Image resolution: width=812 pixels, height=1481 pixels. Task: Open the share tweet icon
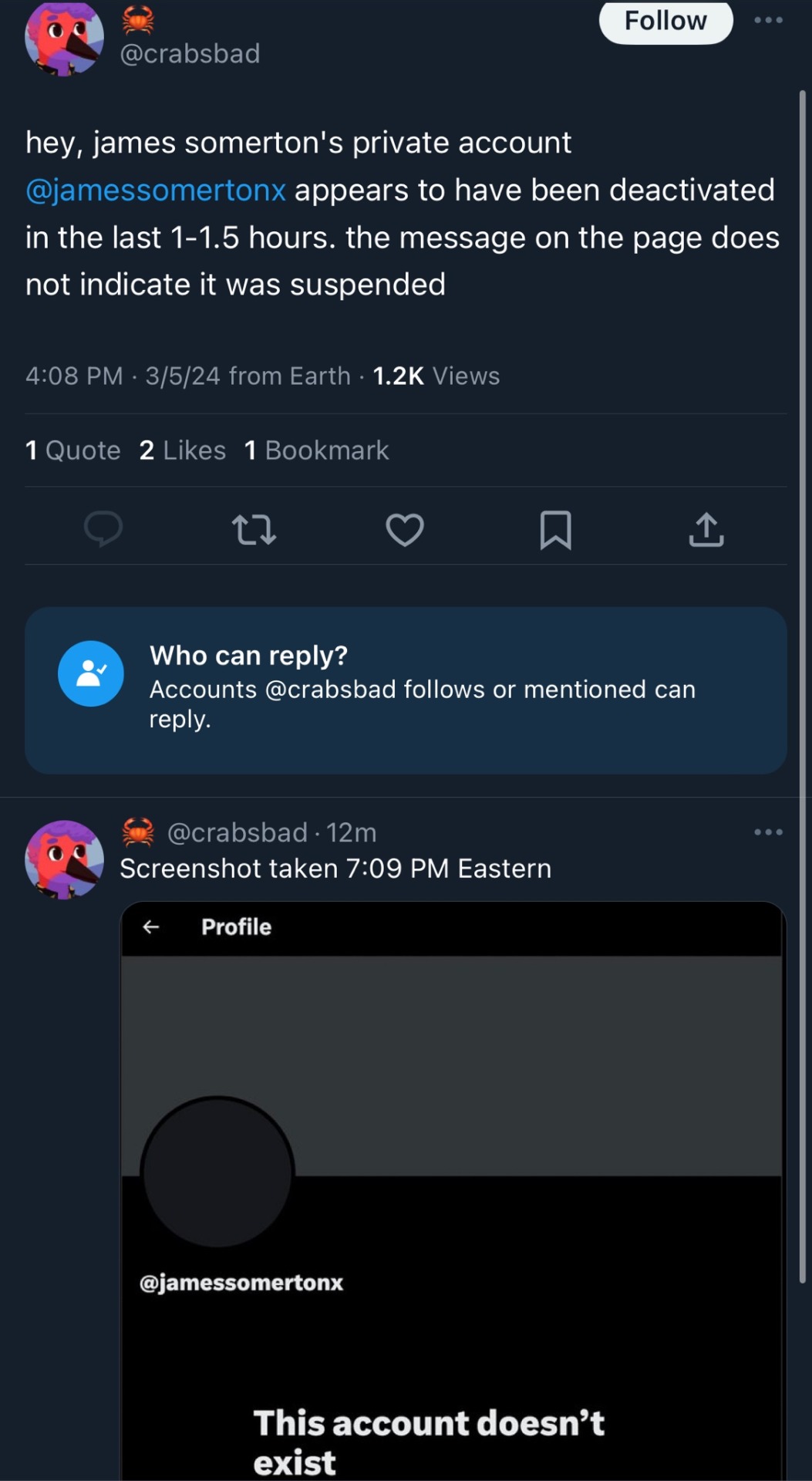(706, 530)
